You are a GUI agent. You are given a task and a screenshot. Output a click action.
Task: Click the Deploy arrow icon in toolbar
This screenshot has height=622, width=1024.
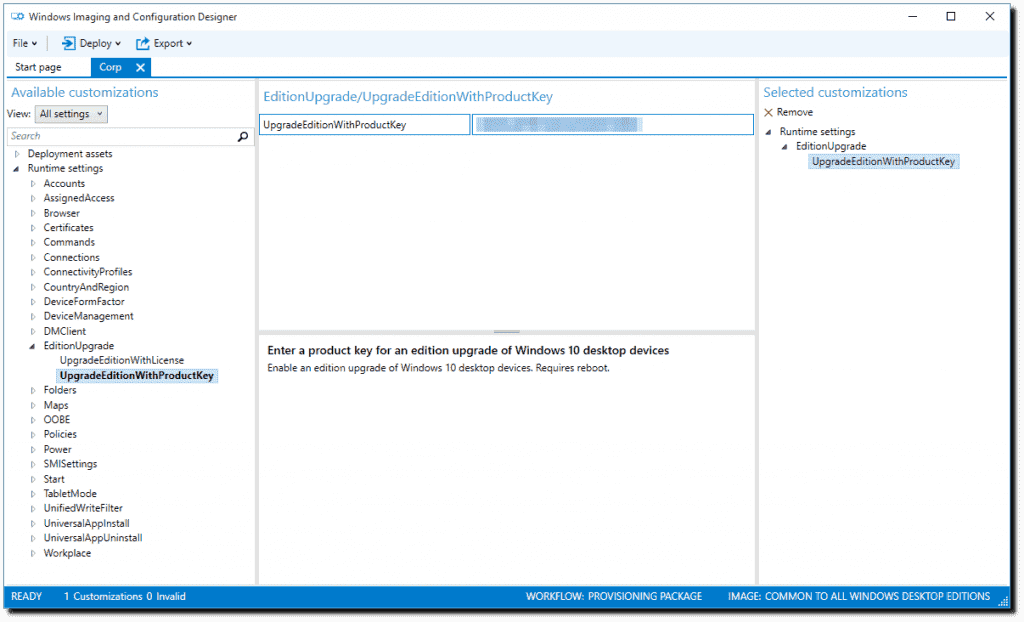(69, 43)
